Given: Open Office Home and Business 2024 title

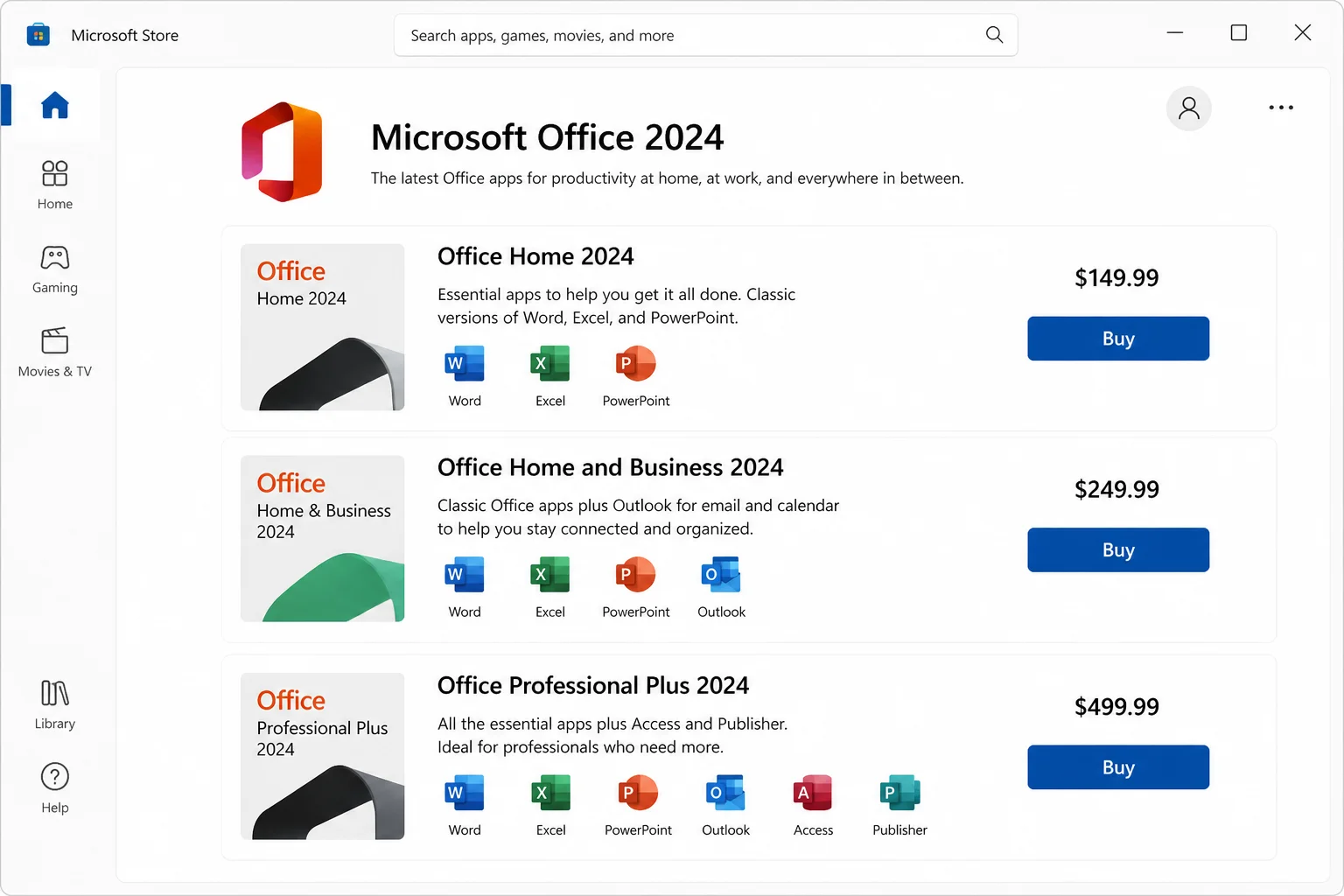Looking at the screenshot, I should pyautogui.click(x=610, y=467).
